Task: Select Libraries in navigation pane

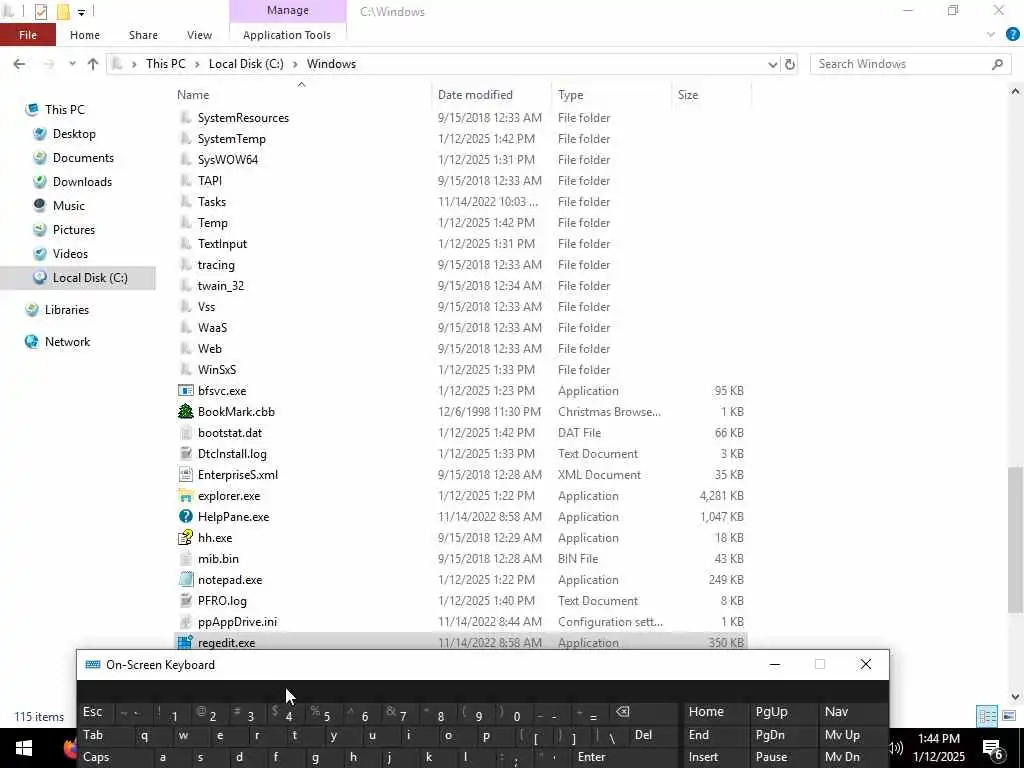Action: click(67, 310)
